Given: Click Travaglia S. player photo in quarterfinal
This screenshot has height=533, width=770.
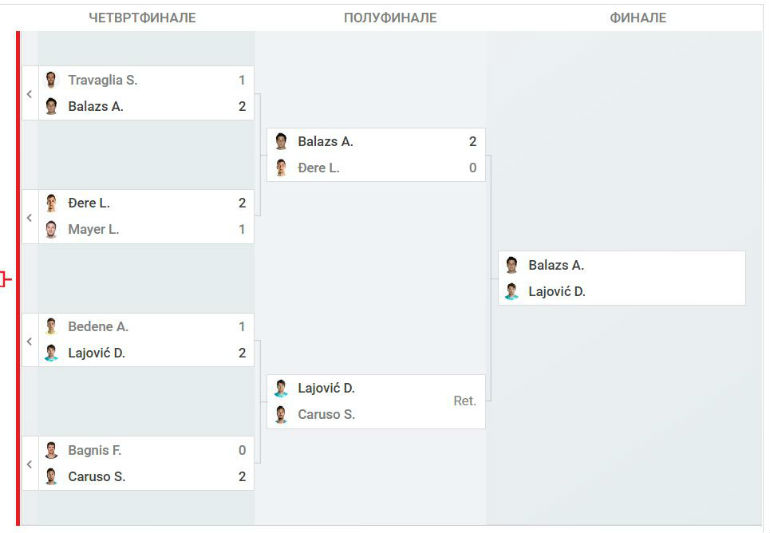Looking at the screenshot, I should tap(51, 80).
